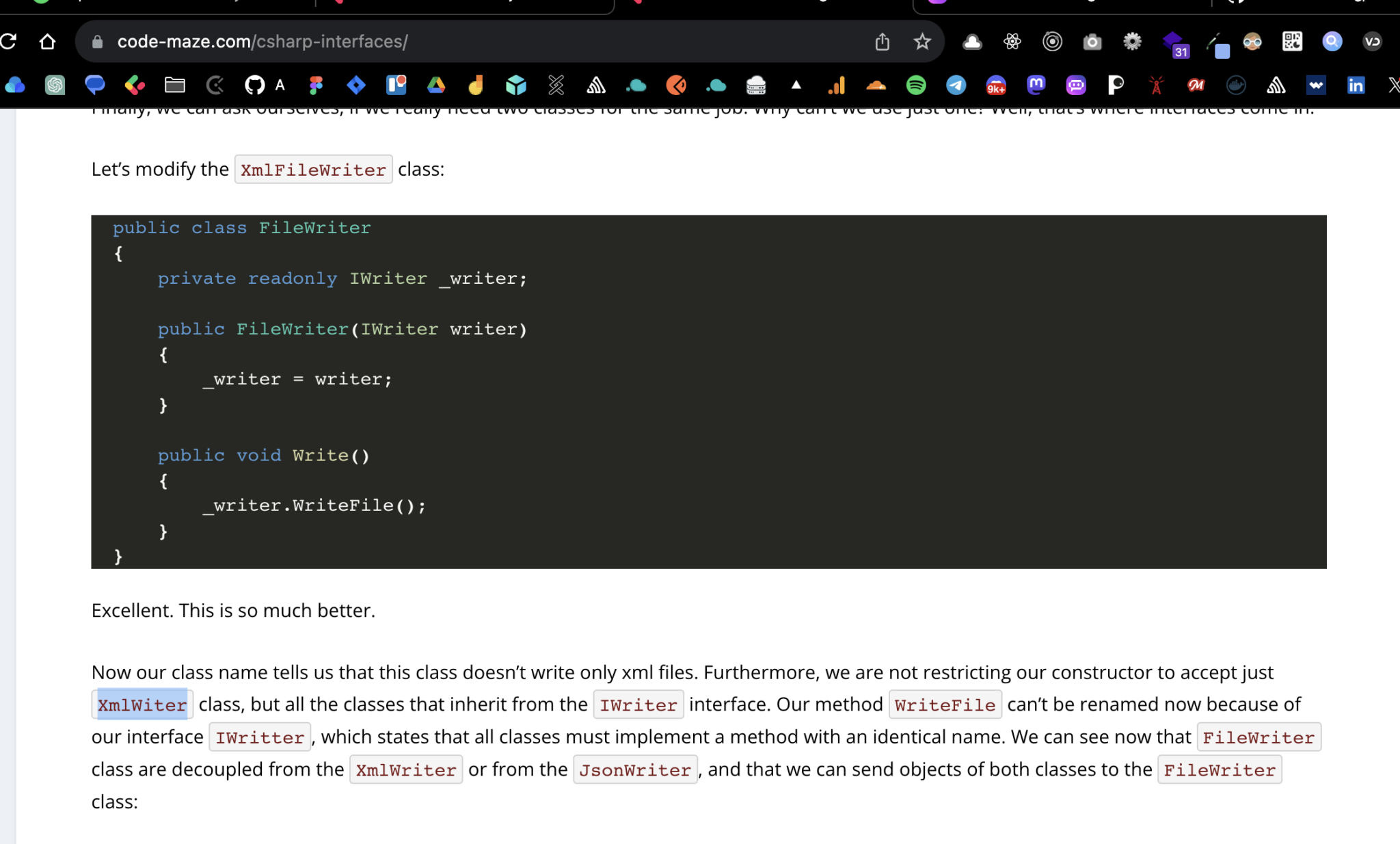Open the ChatGPT bookmark
1400x844 pixels.
pos(55,85)
